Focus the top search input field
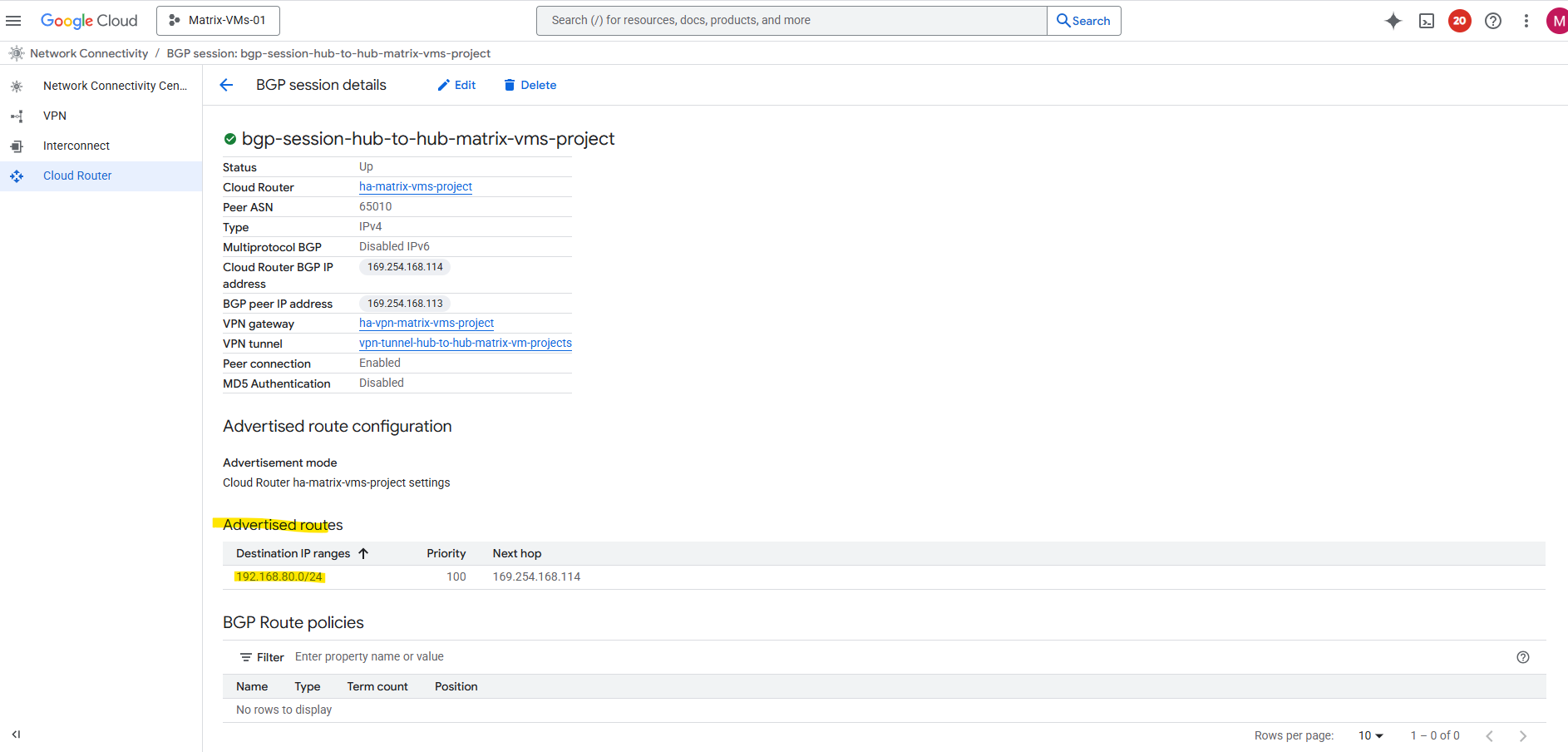The width and height of the screenshot is (1568, 752). click(792, 21)
